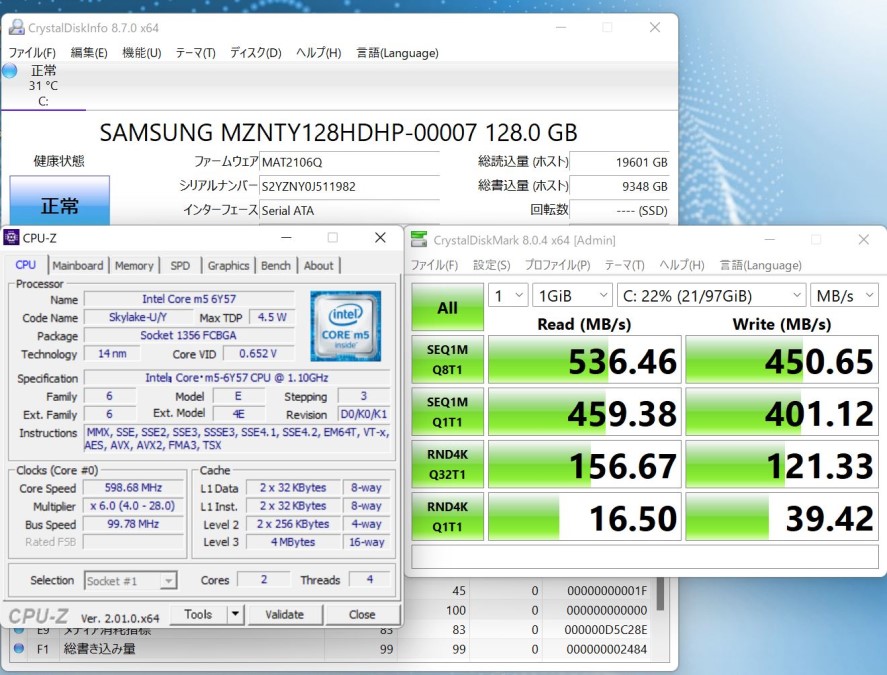Open ヘルプ(H) menu in CrystalDiskInfo
The image size is (887, 675).
pyautogui.click(x=318, y=53)
